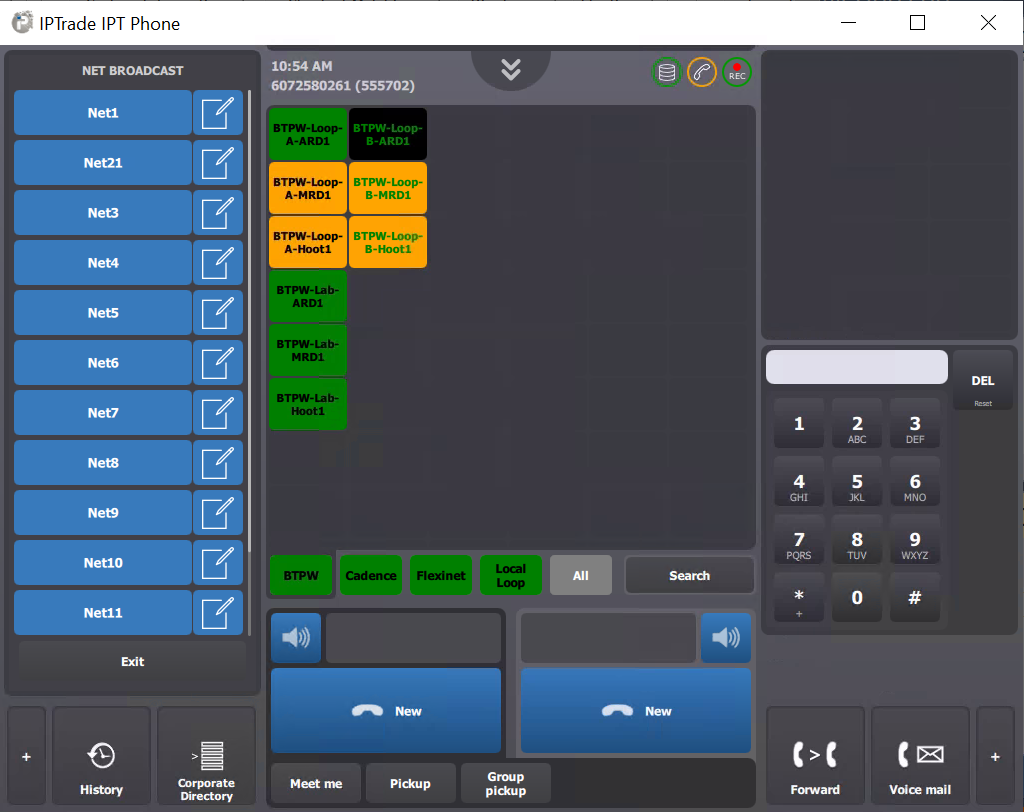Delete last digit with DEL key
Image resolution: width=1024 pixels, height=812 pixels.
(982, 381)
